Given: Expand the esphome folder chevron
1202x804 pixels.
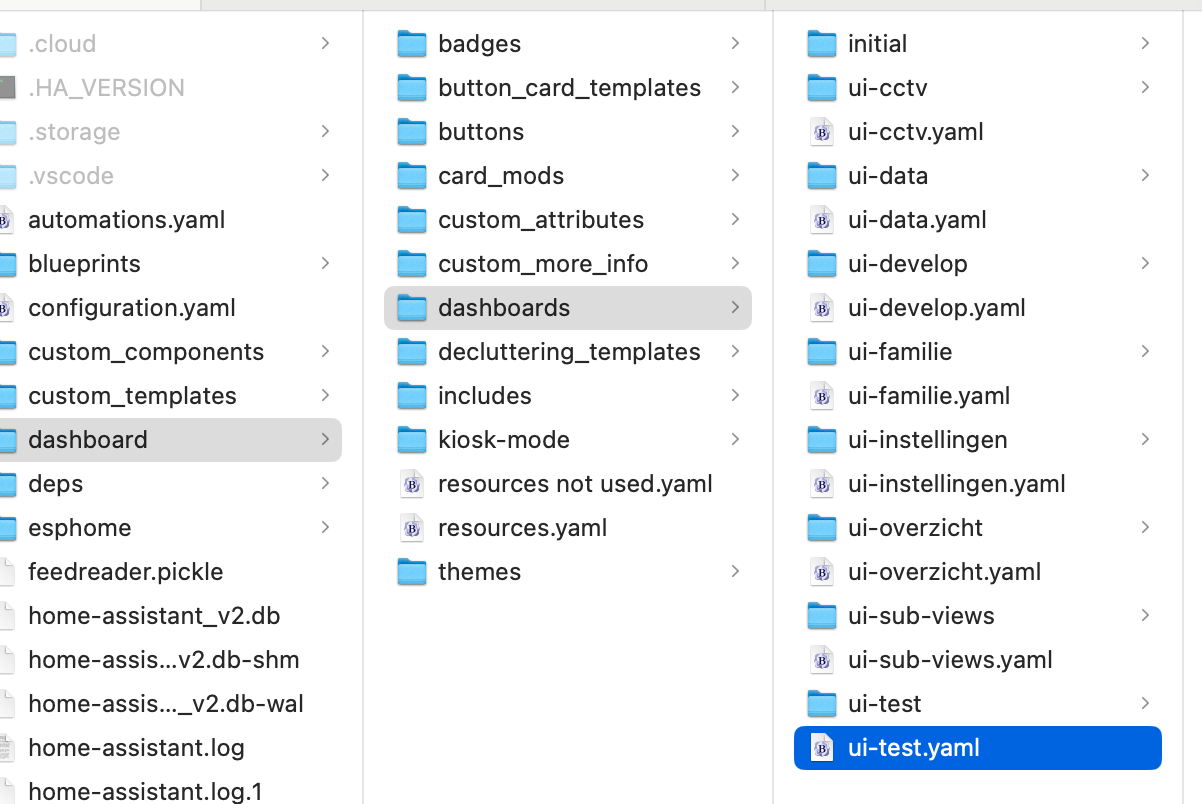Looking at the screenshot, I should [325, 527].
